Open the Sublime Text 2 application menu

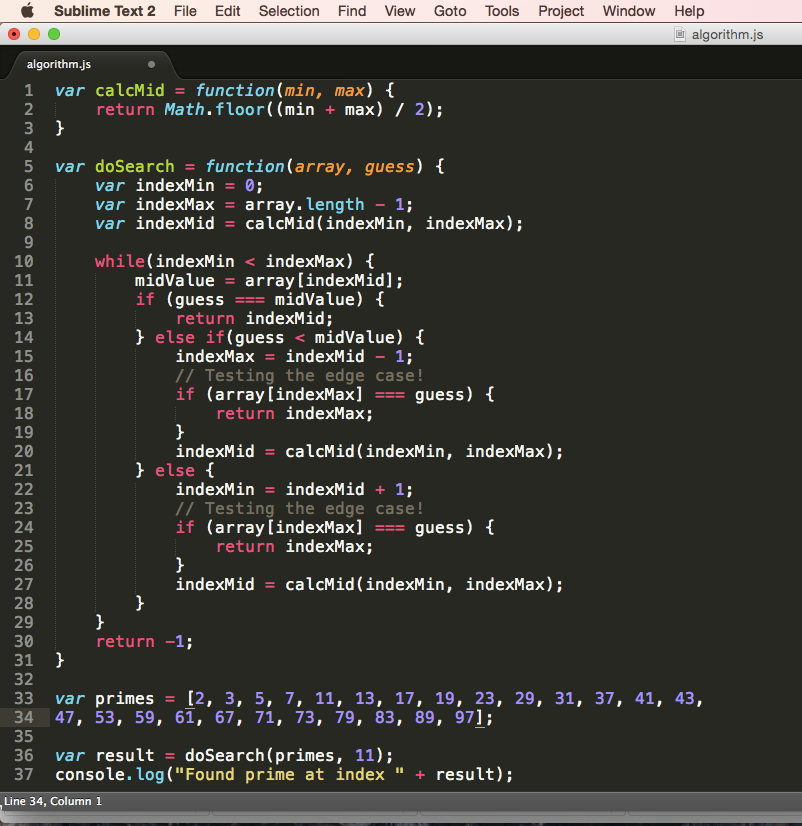pyautogui.click(x=104, y=11)
